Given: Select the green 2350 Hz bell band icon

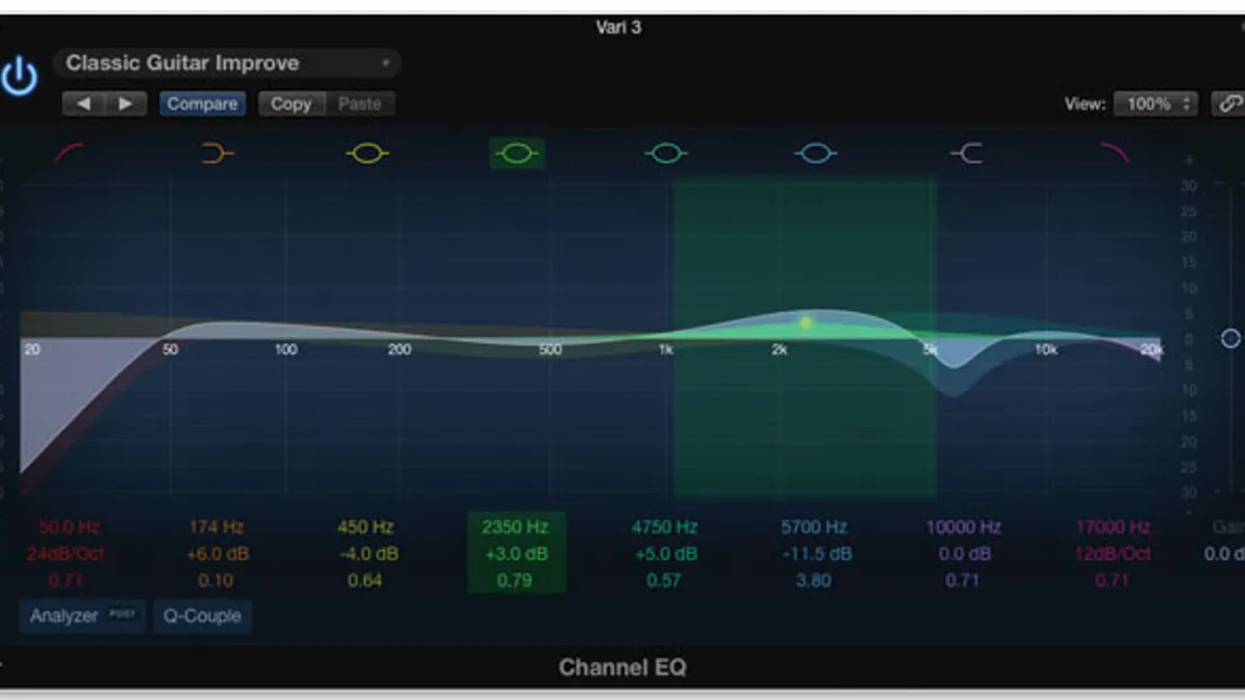Looking at the screenshot, I should (x=516, y=153).
